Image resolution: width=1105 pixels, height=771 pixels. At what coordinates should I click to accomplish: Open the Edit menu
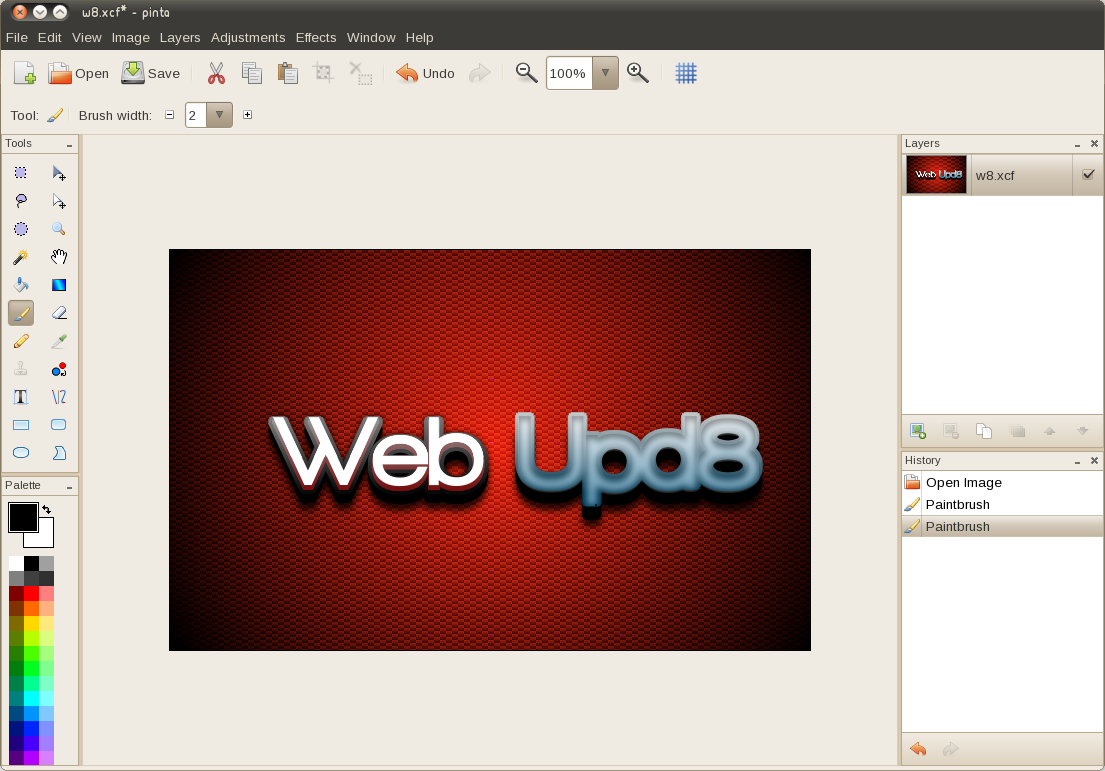[x=49, y=37]
